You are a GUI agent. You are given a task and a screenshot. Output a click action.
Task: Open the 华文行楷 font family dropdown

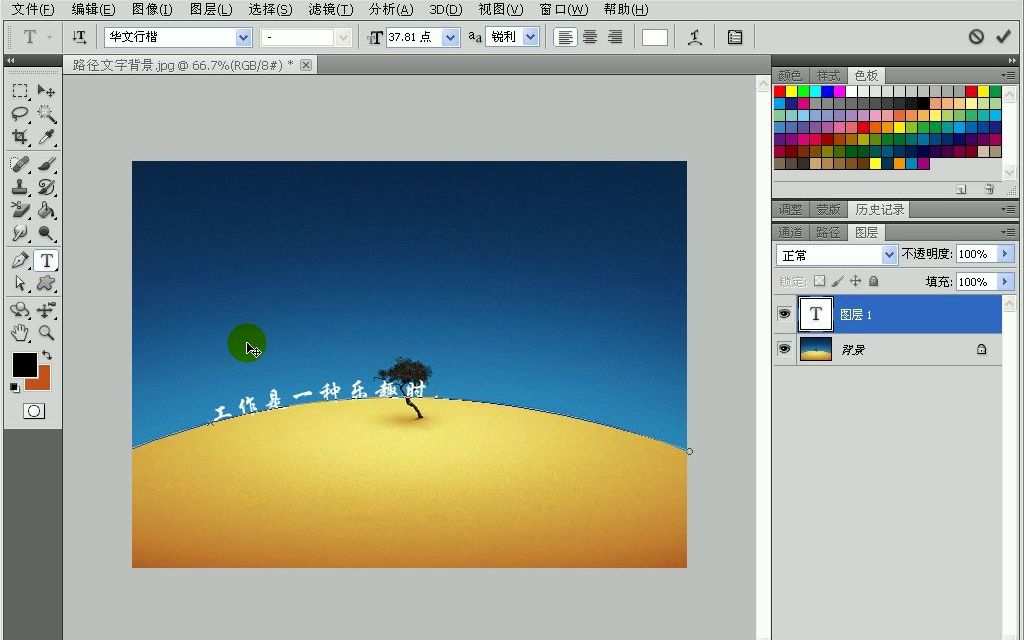pos(243,37)
